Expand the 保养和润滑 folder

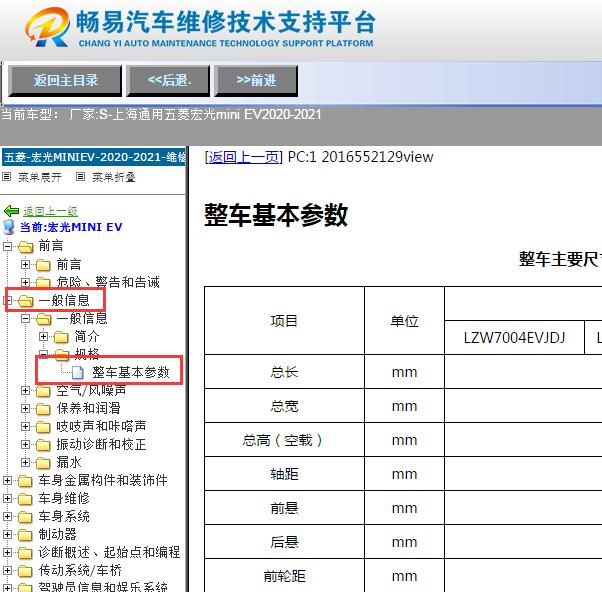point(25,408)
